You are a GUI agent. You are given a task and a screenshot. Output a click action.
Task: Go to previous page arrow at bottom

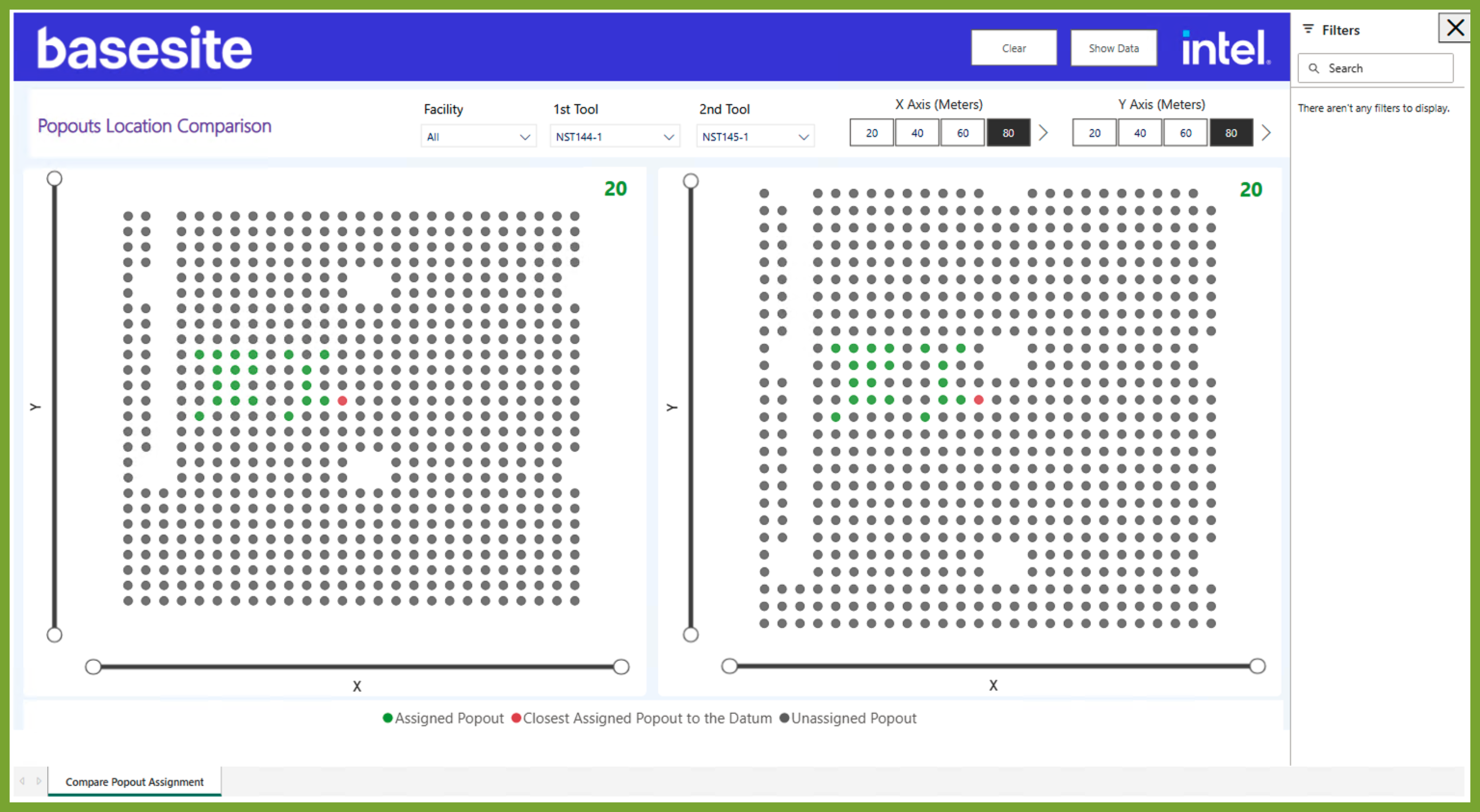23,781
